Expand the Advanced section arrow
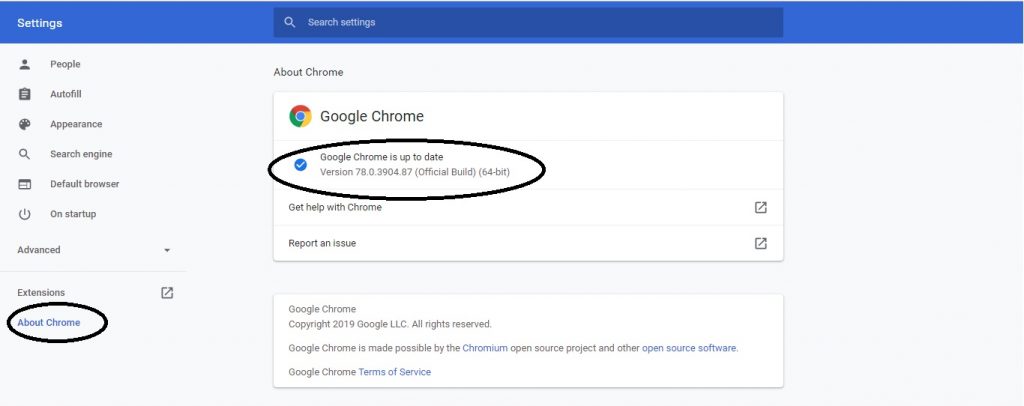1024x406 pixels. point(167,250)
